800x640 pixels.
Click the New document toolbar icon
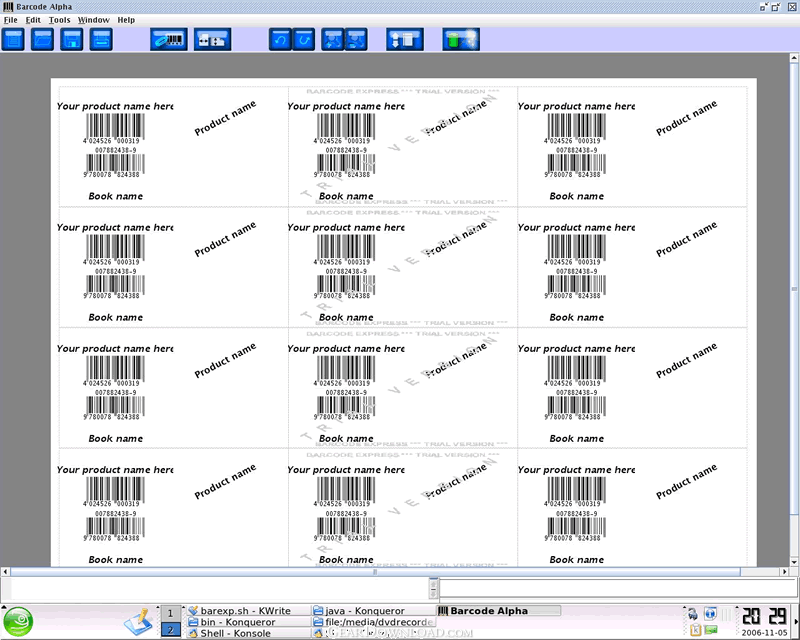pos(13,39)
